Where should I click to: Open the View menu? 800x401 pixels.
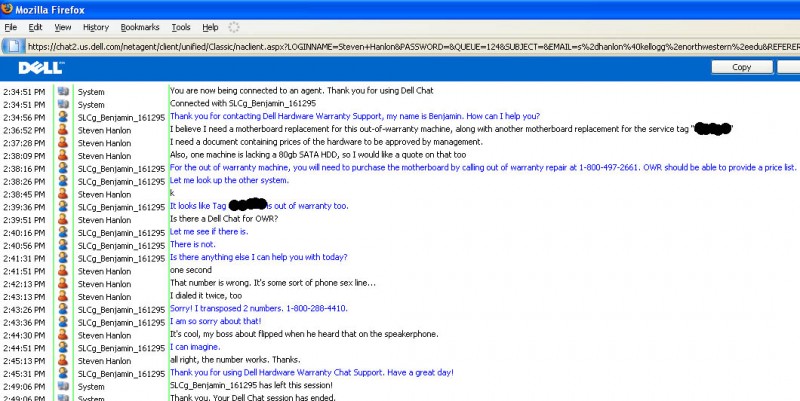63,27
